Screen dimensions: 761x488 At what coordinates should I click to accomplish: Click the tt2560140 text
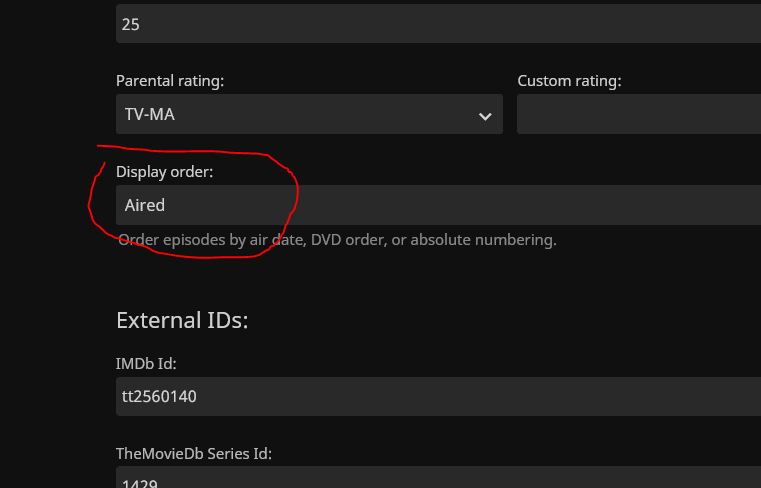(161, 396)
